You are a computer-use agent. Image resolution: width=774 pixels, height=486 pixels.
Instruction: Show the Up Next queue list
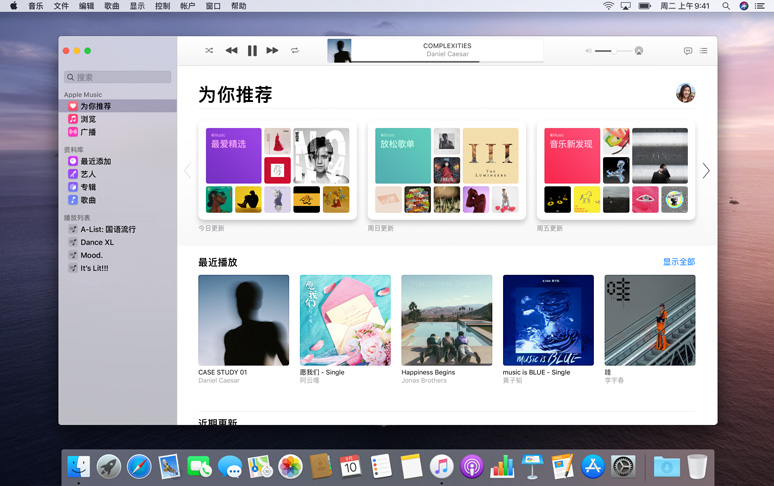coord(704,50)
